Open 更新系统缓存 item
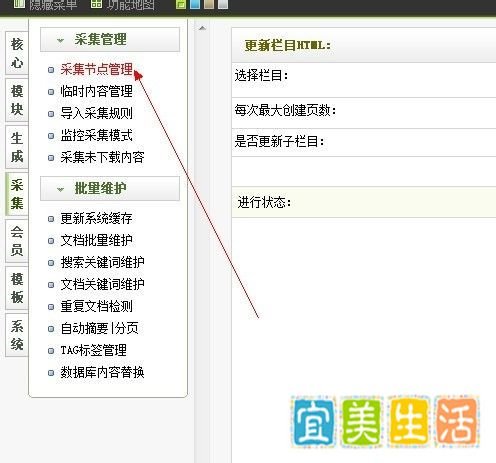 click(x=96, y=219)
